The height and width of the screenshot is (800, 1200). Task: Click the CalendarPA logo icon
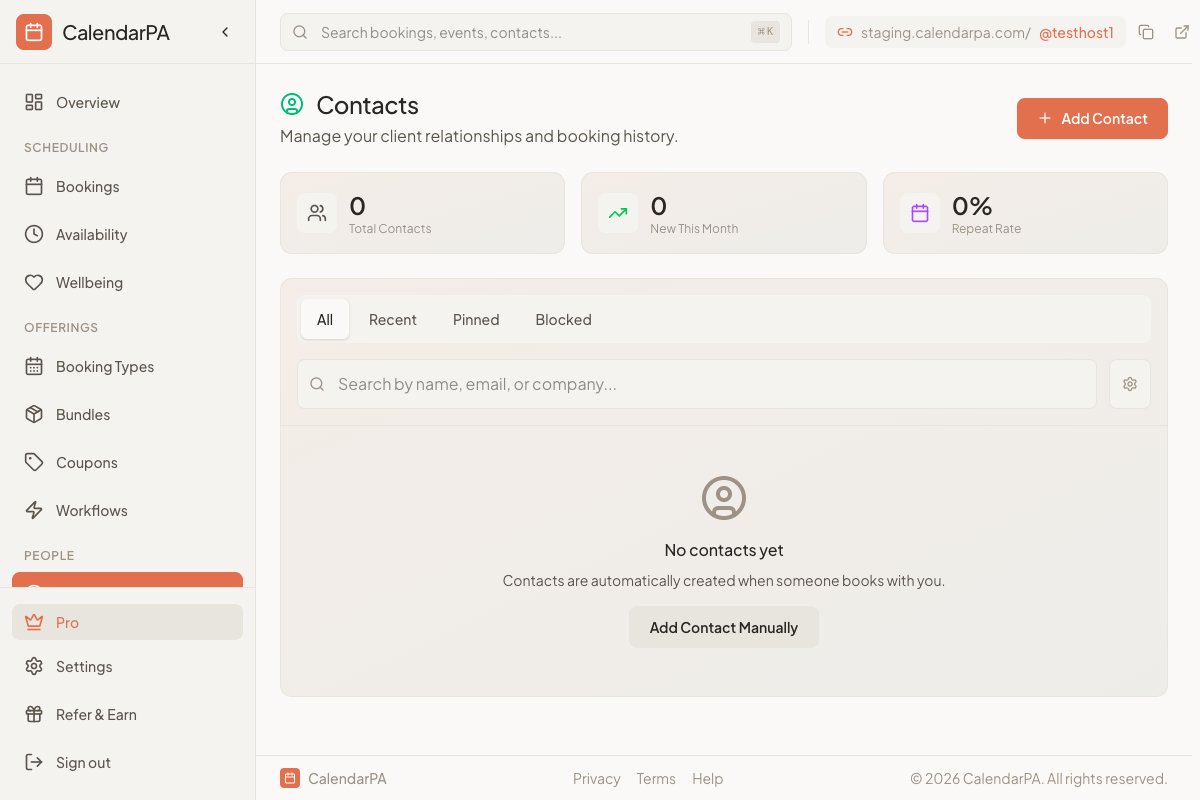pos(33,31)
